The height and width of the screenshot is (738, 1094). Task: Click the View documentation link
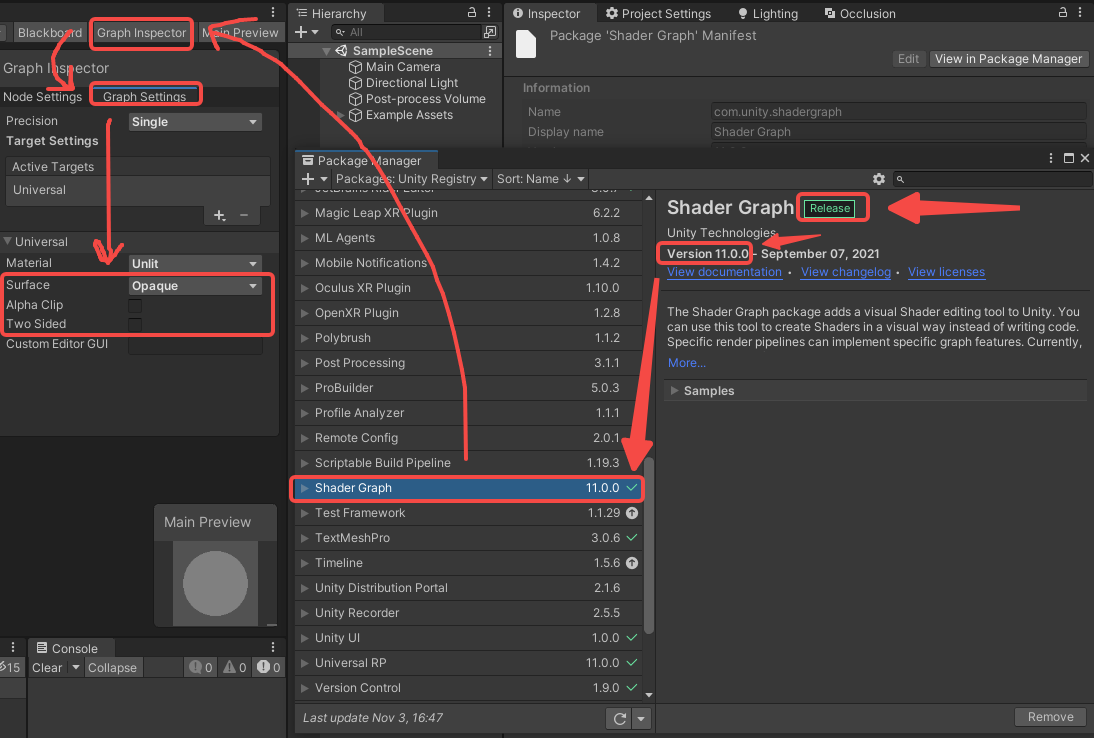tap(724, 271)
